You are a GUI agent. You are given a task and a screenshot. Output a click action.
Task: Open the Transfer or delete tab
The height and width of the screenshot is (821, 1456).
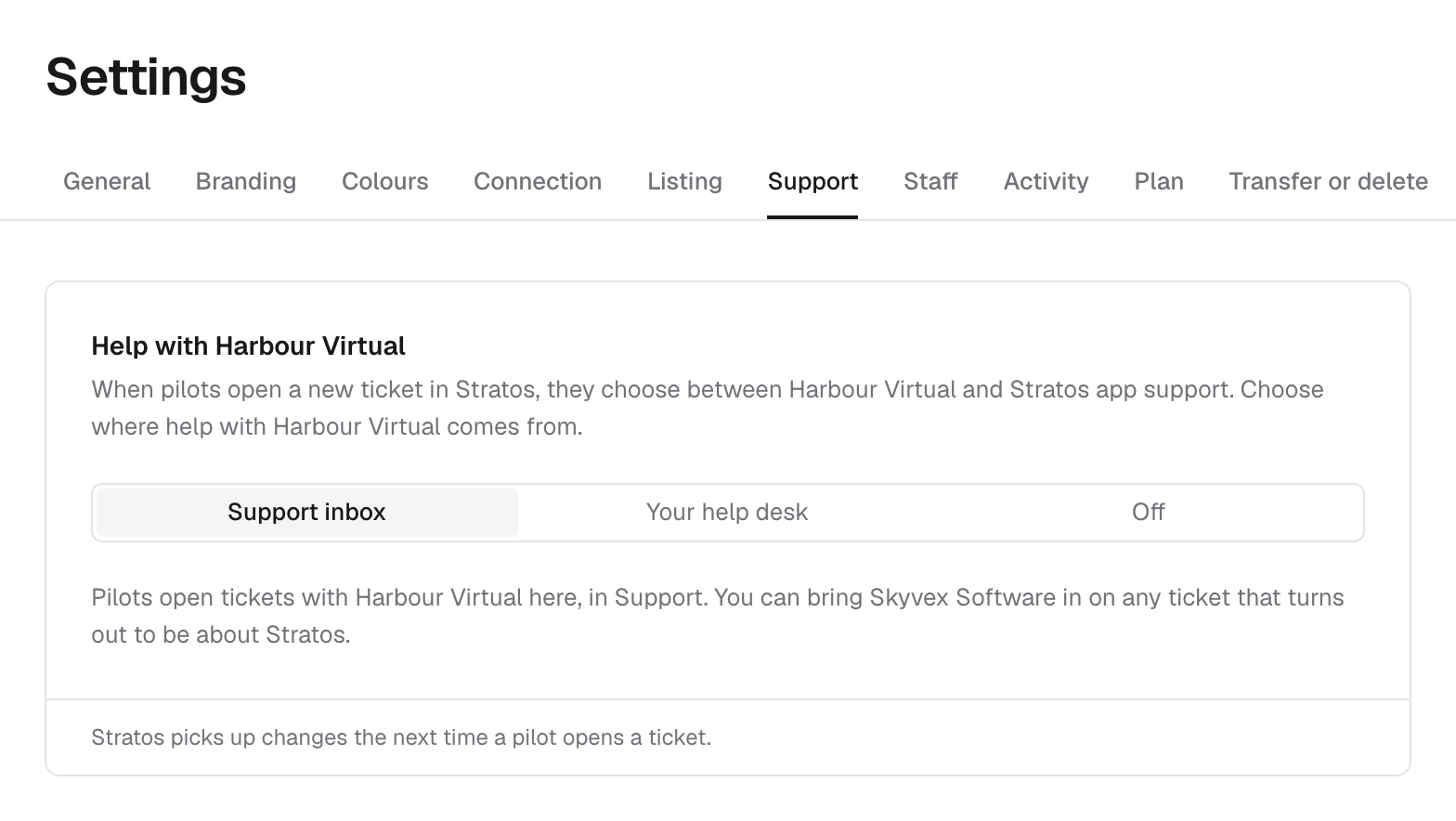(x=1329, y=181)
